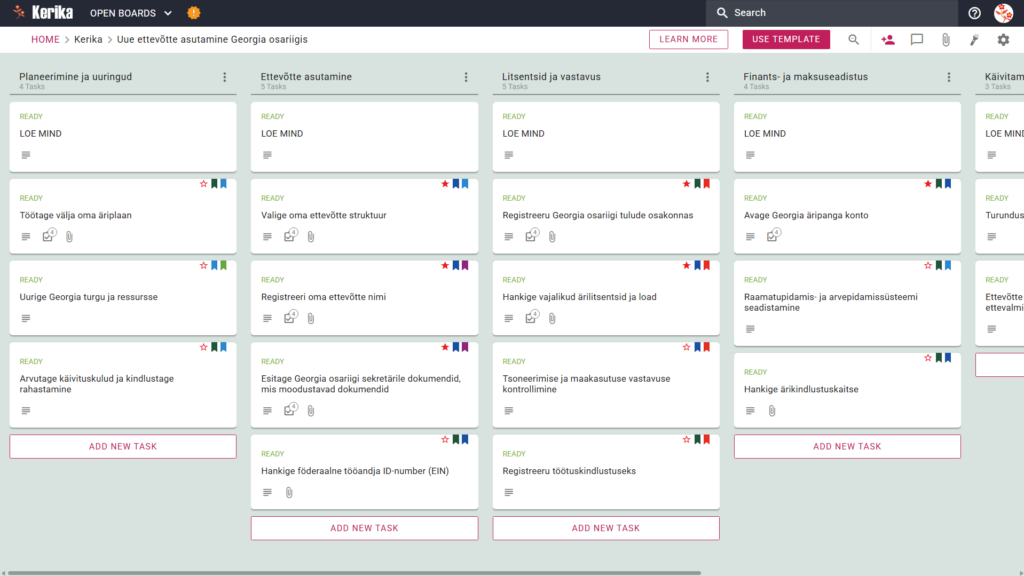Image resolution: width=1024 pixels, height=576 pixels.
Task: Open details on Raamatupidamis- ja arvepidamissüsteemi card
Action: pos(750,329)
